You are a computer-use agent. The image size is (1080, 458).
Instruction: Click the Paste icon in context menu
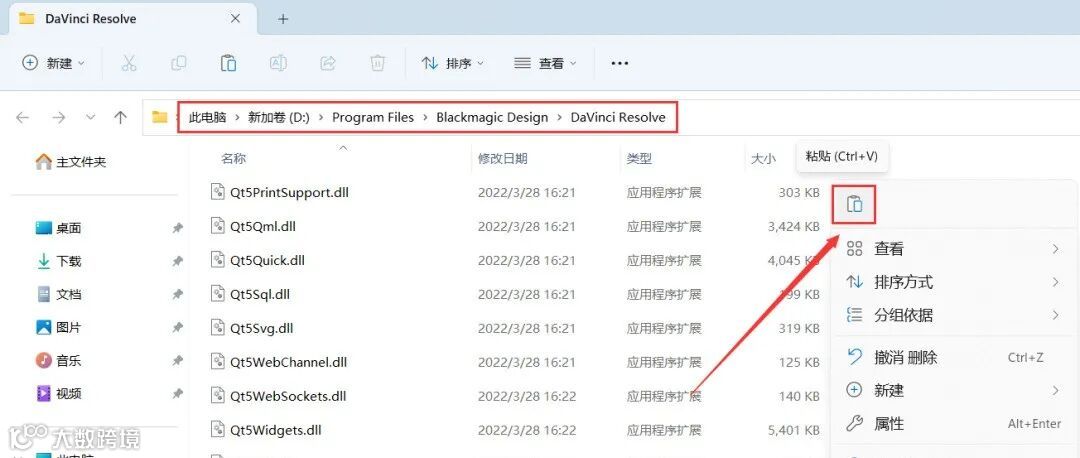pyautogui.click(x=854, y=205)
